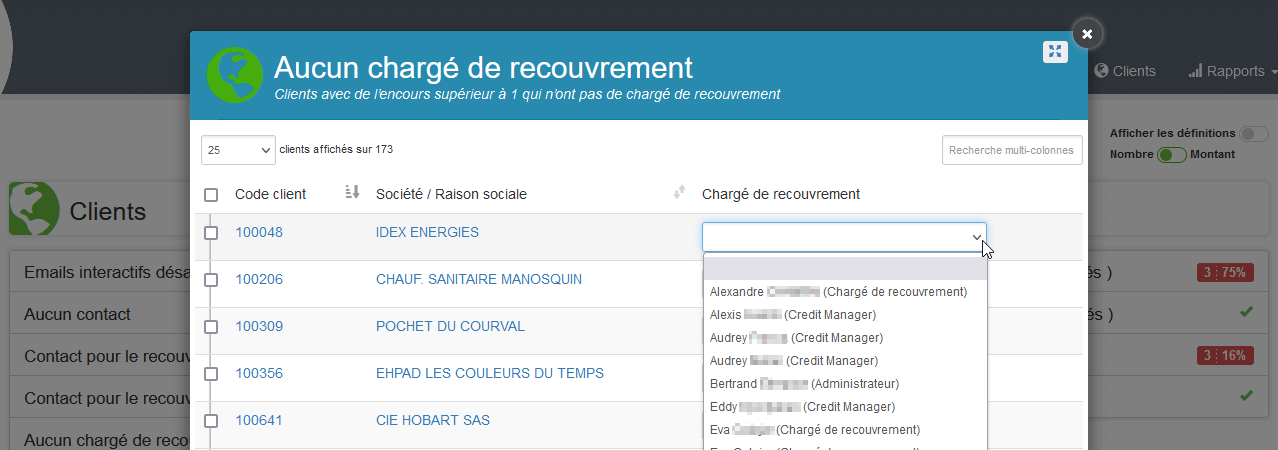Click the expand fullscreen icon in modal header
This screenshot has height=450, width=1278.
pos(1055,52)
